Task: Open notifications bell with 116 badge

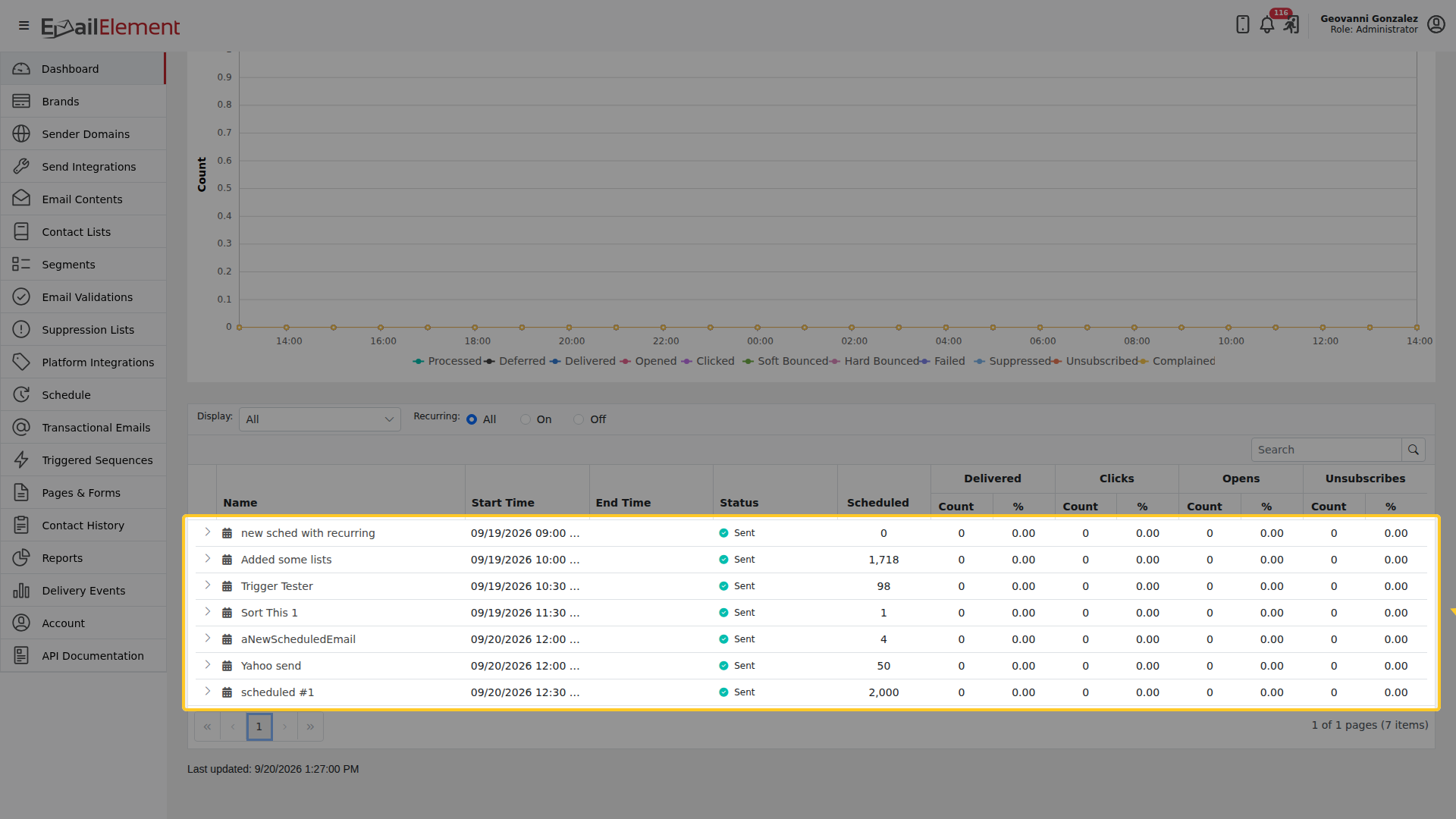Action: (x=1267, y=24)
